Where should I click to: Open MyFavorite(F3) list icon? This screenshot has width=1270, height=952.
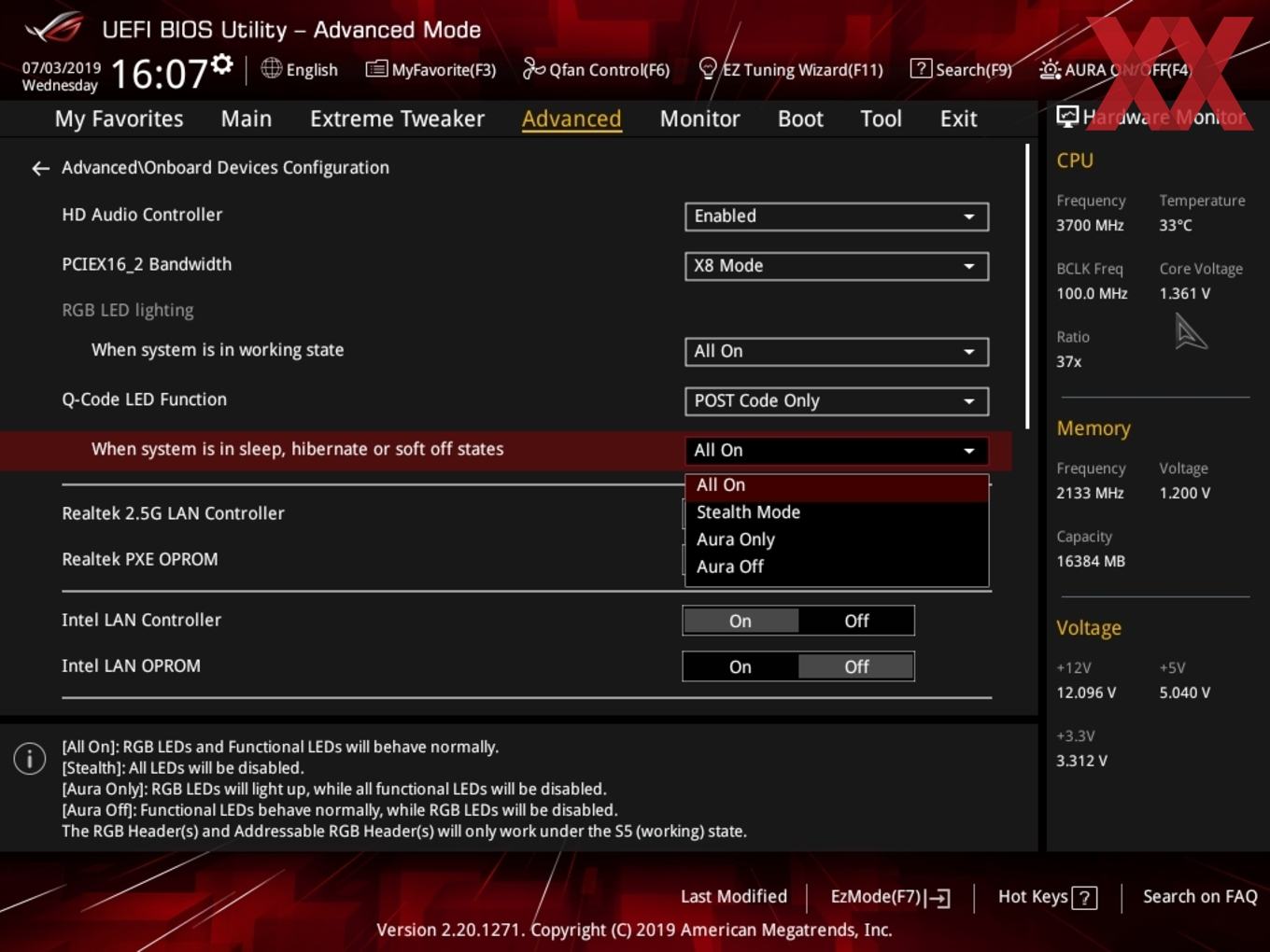click(x=376, y=68)
